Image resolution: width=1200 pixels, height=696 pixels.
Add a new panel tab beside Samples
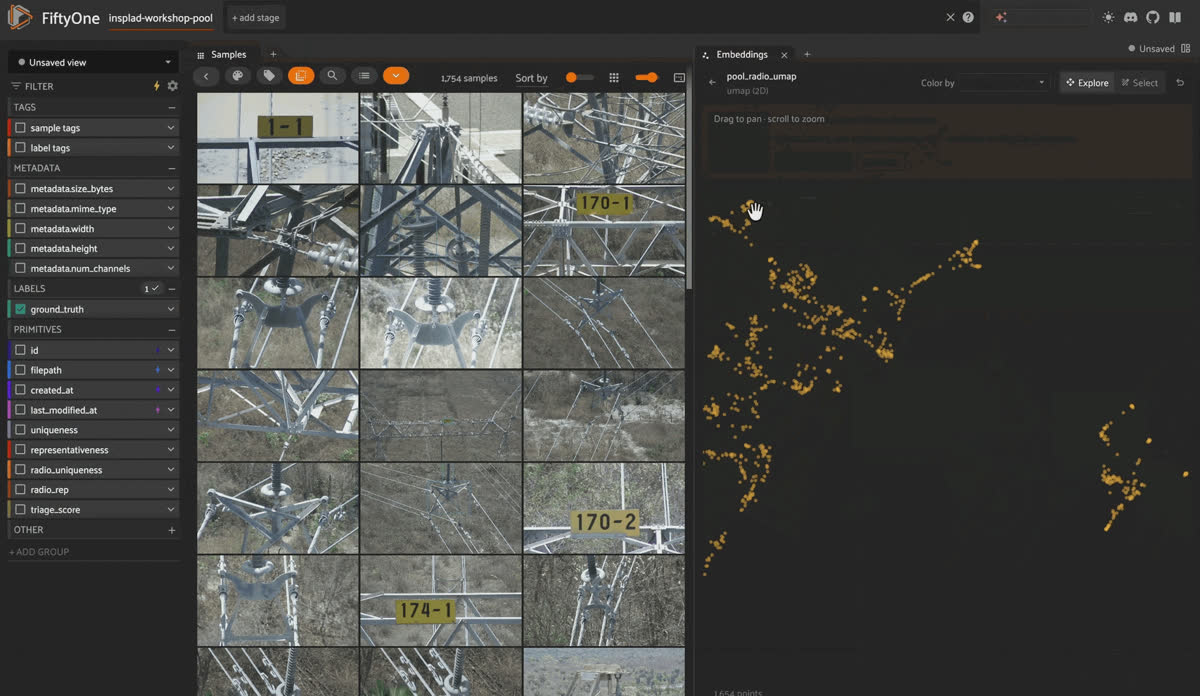pos(273,55)
